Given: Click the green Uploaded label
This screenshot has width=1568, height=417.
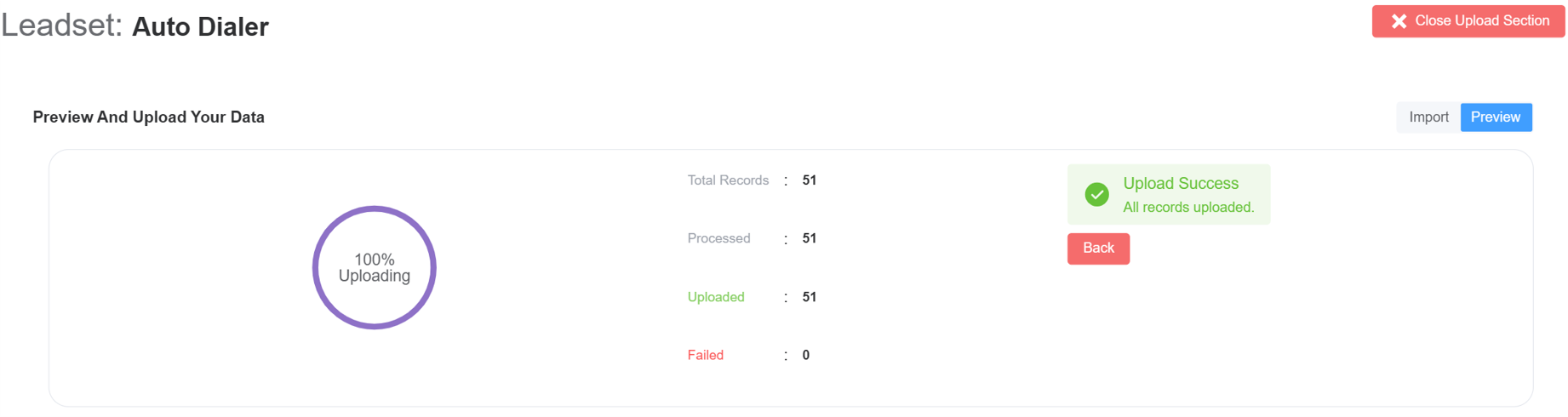Looking at the screenshot, I should [716, 297].
